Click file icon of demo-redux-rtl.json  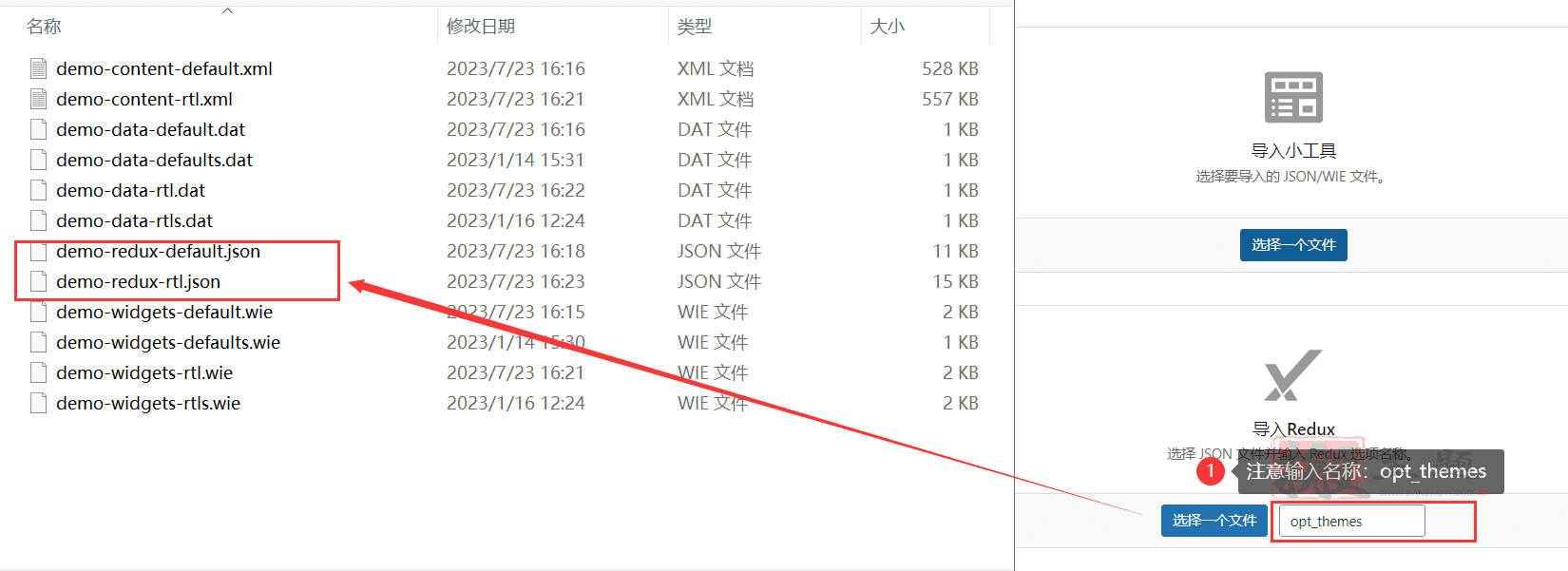[38, 281]
